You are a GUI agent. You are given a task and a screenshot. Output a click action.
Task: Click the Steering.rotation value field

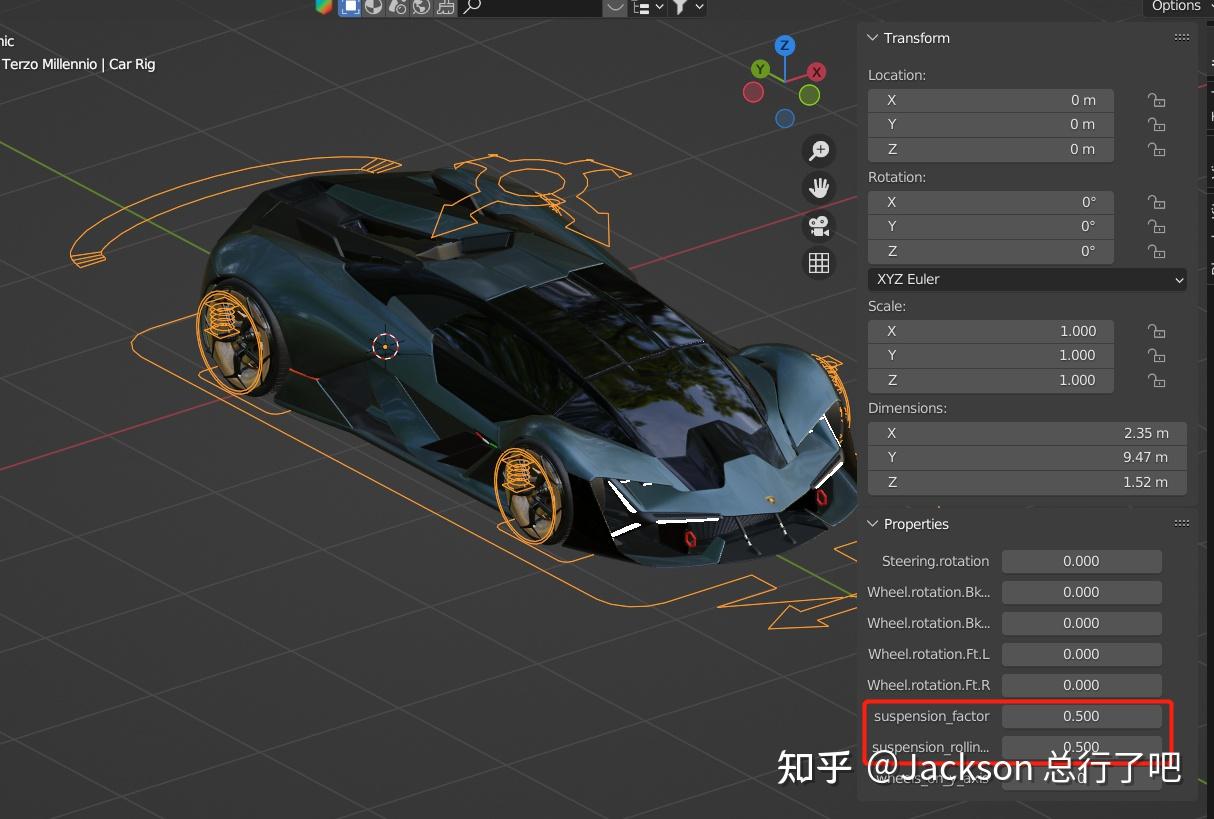[x=1081, y=561]
